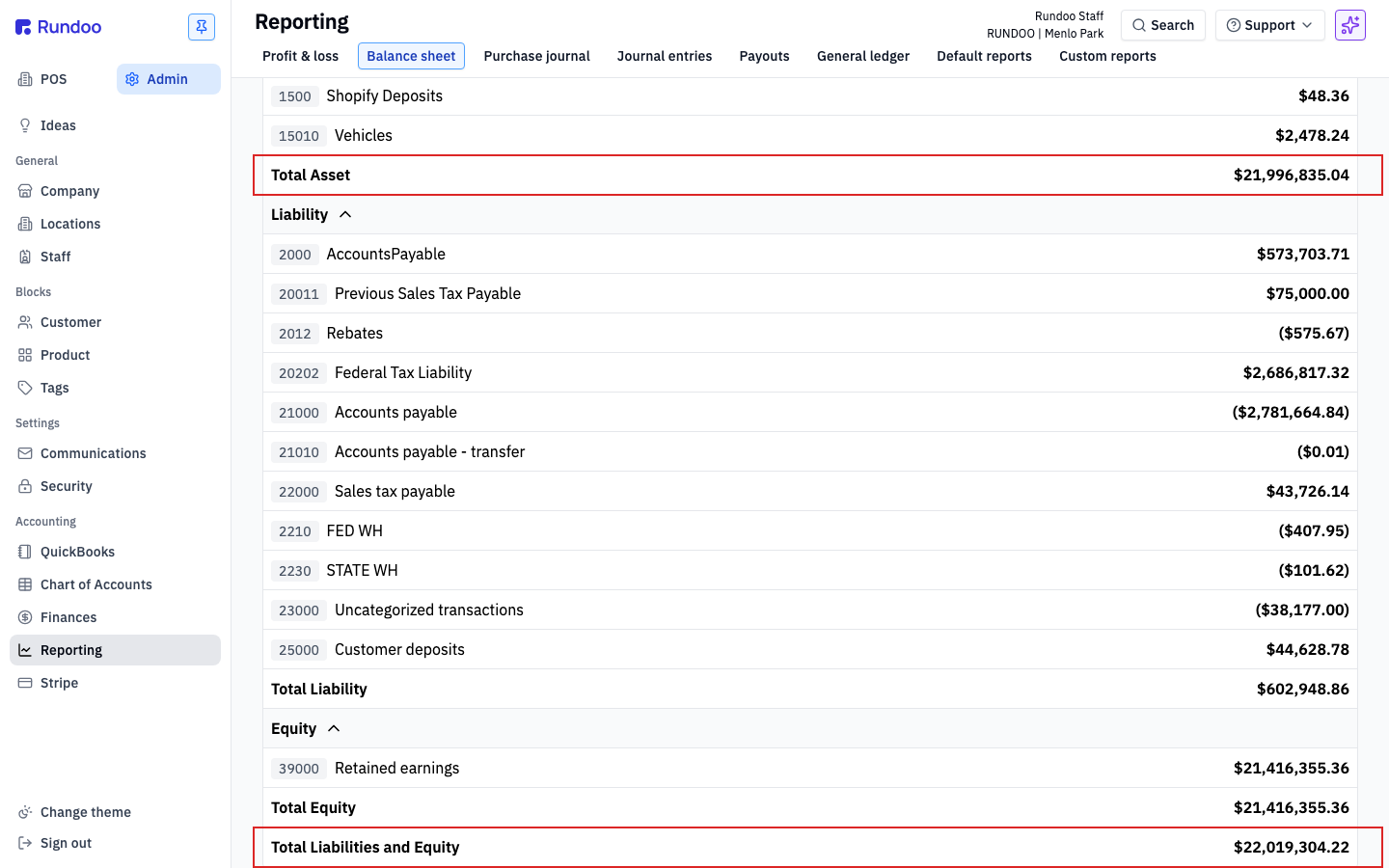Viewport: 1389px width, 868px height.
Task: Click the Search magnifier icon
Action: click(x=1139, y=25)
